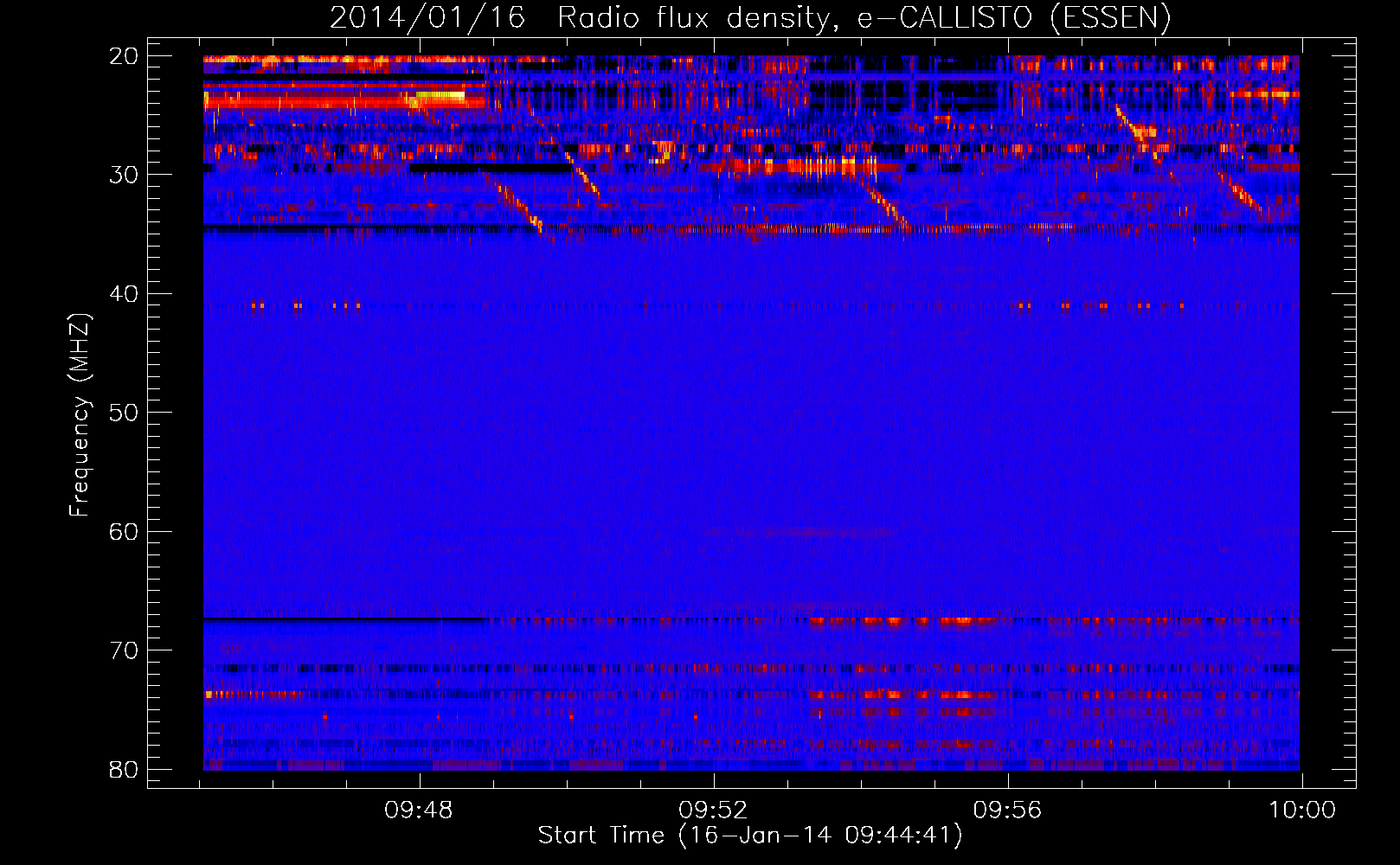Click the 50 frequency tick label
This screenshot has height=865, width=1400.
point(124,413)
